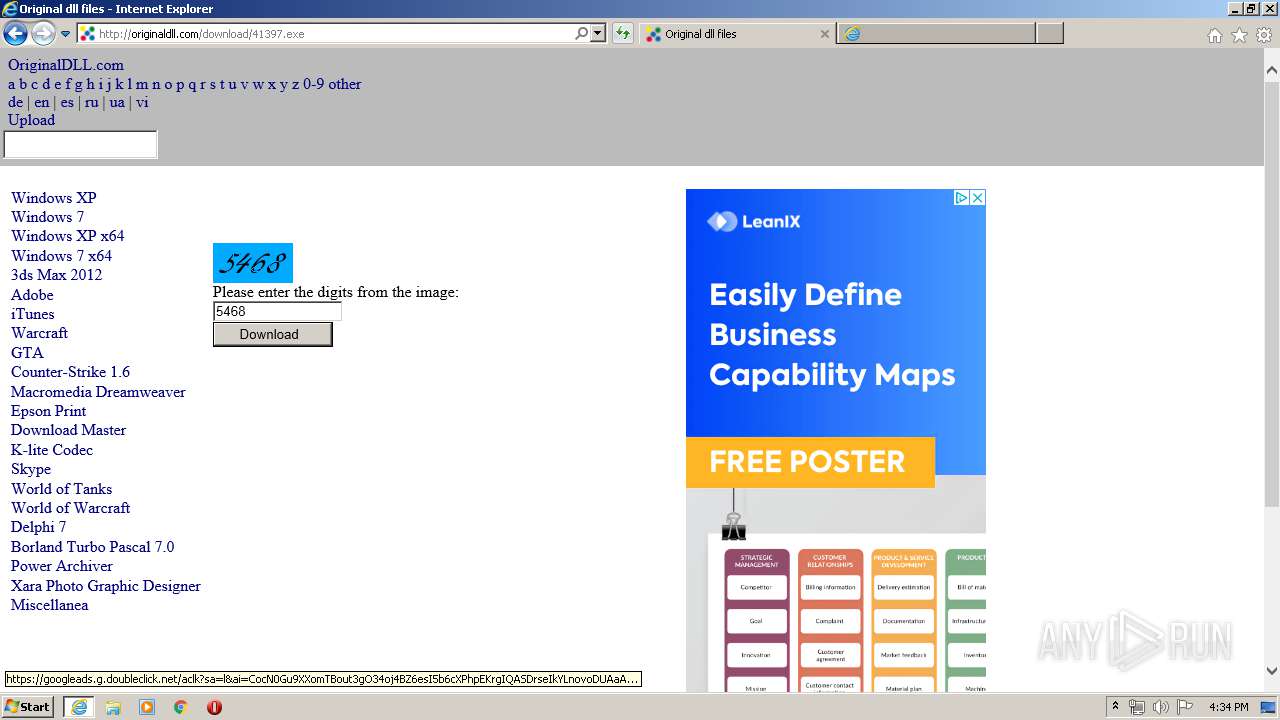Open the World of Tanks link
The image size is (1280, 720).
61,489
